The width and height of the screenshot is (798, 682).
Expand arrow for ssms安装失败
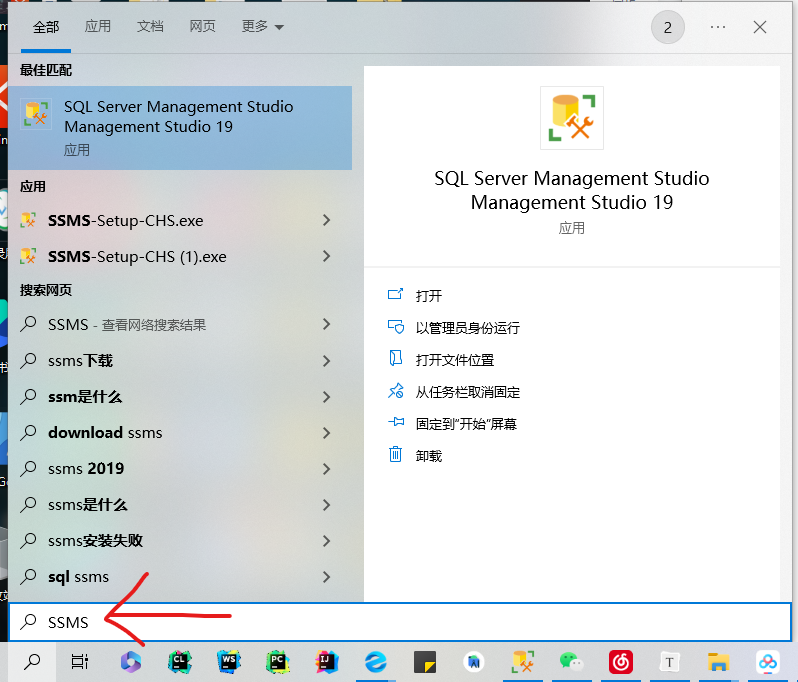tap(327, 541)
